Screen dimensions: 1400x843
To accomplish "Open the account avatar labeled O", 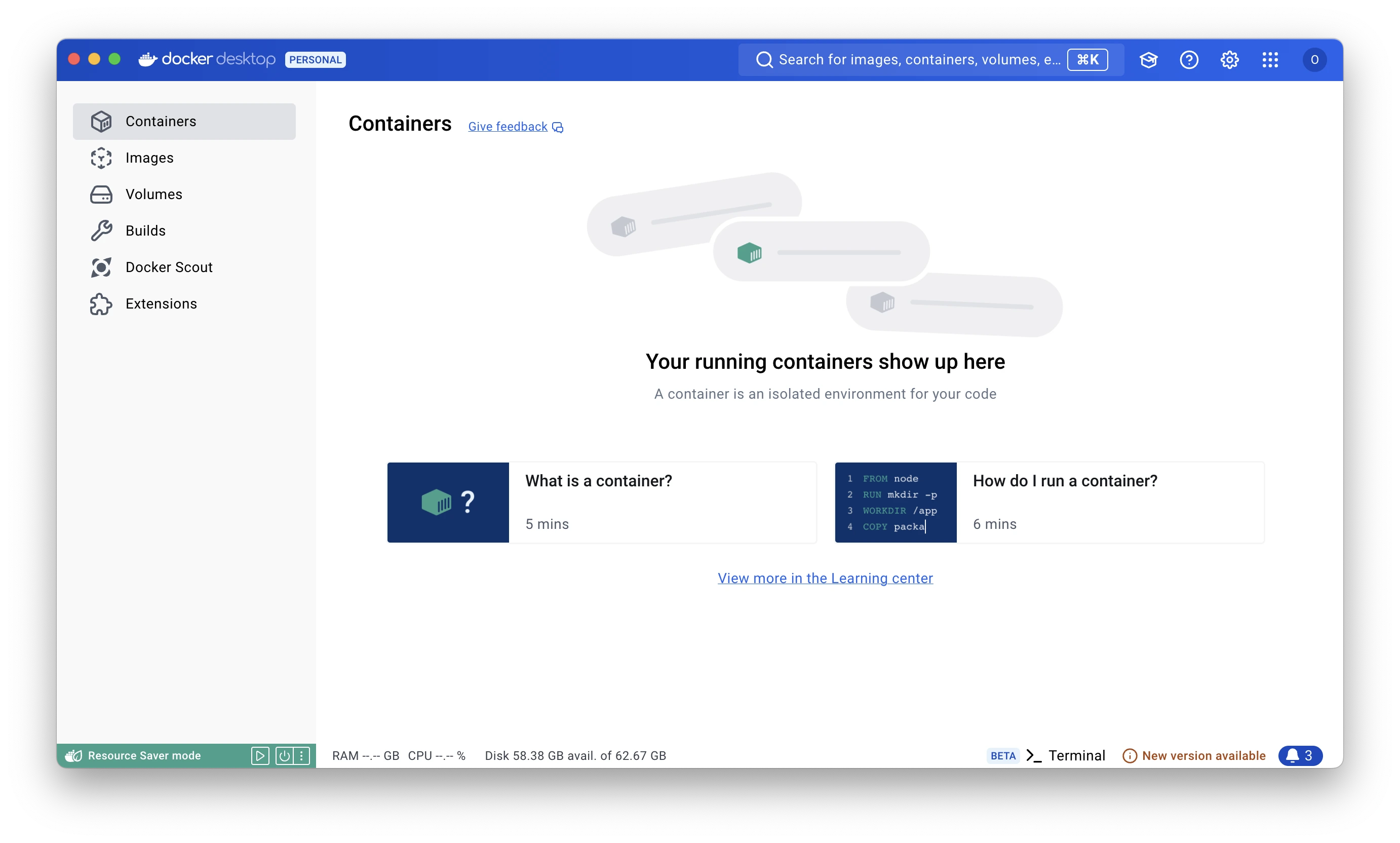I will (x=1314, y=60).
